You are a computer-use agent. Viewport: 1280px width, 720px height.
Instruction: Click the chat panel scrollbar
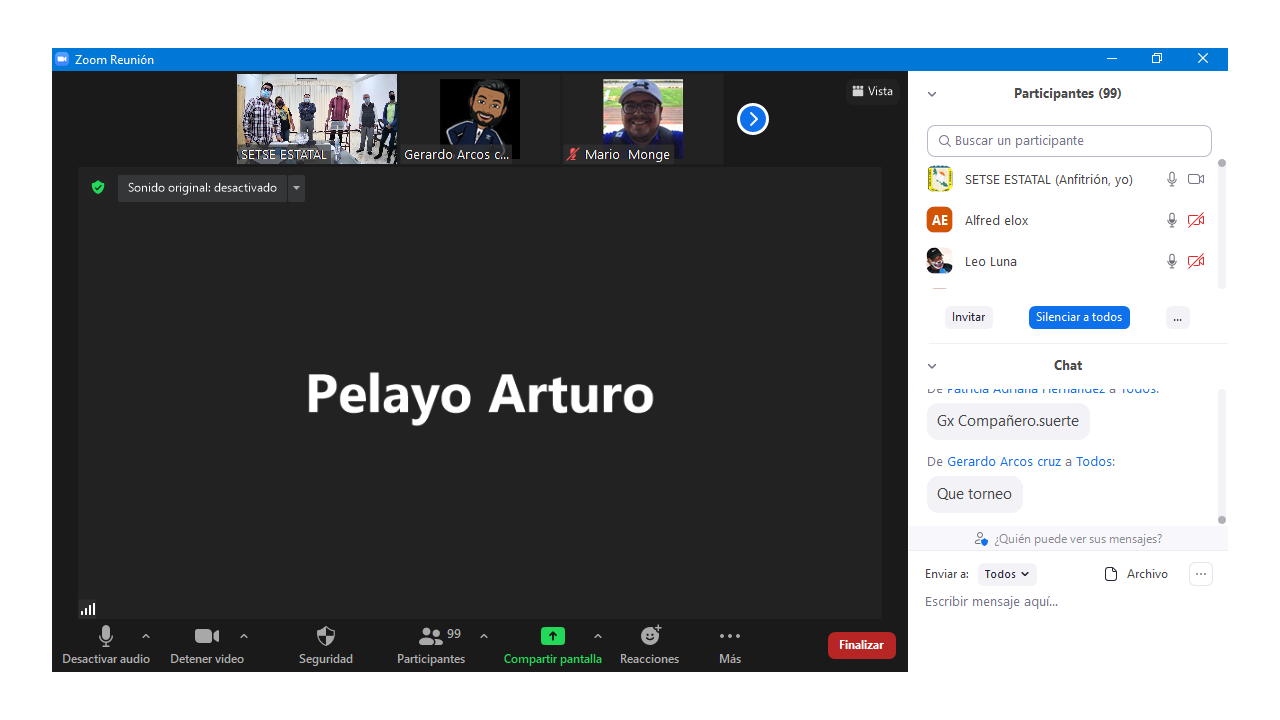(1222, 455)
